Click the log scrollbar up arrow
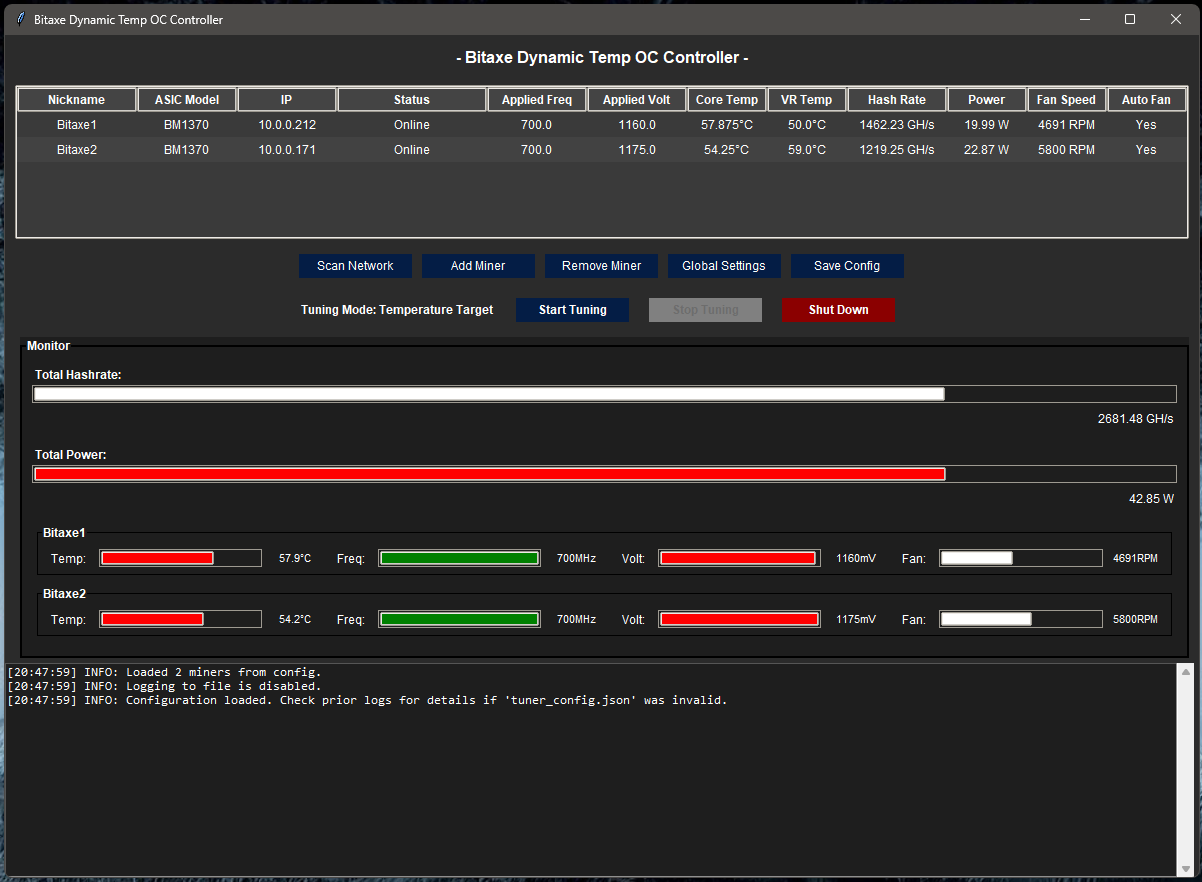This screenshot has height=882, width=1202. click(1186, 672)
